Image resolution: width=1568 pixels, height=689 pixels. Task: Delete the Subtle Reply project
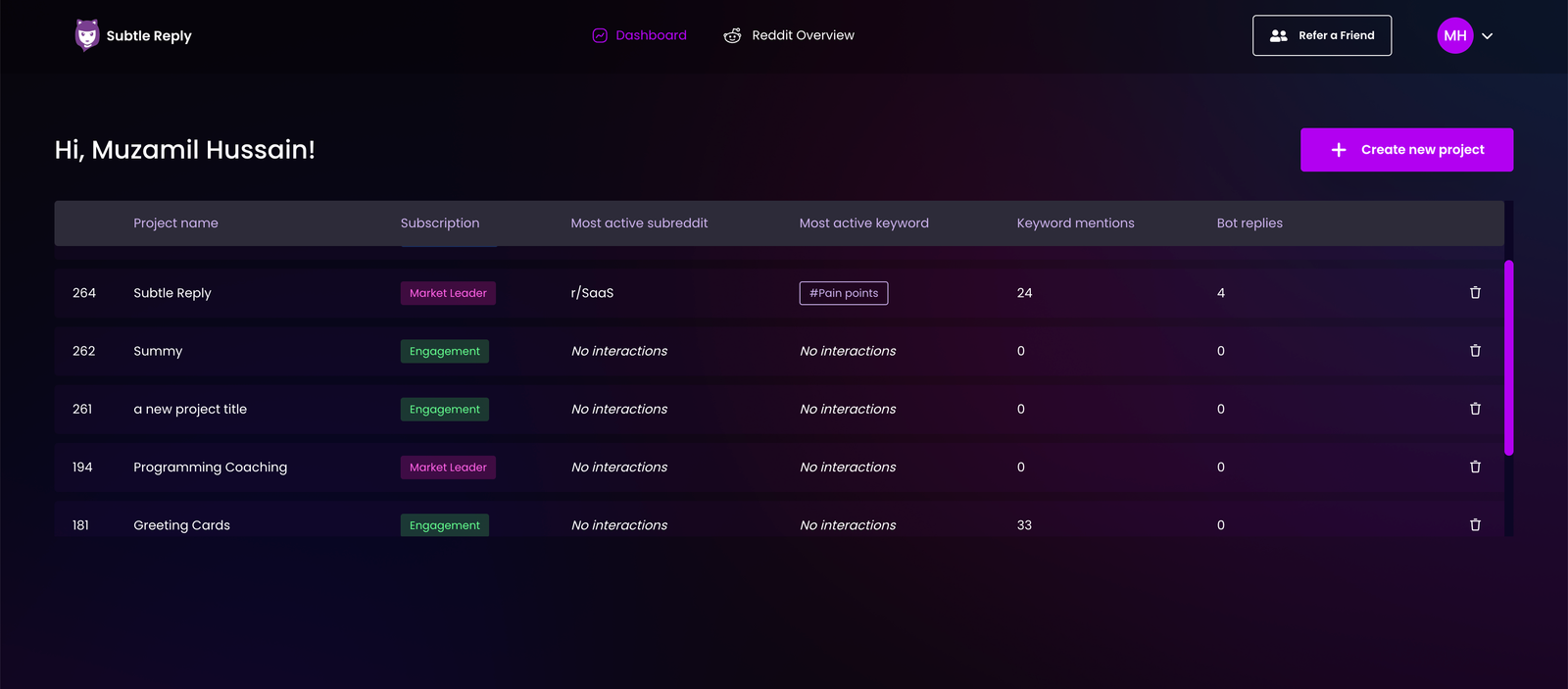[1475, 293]
